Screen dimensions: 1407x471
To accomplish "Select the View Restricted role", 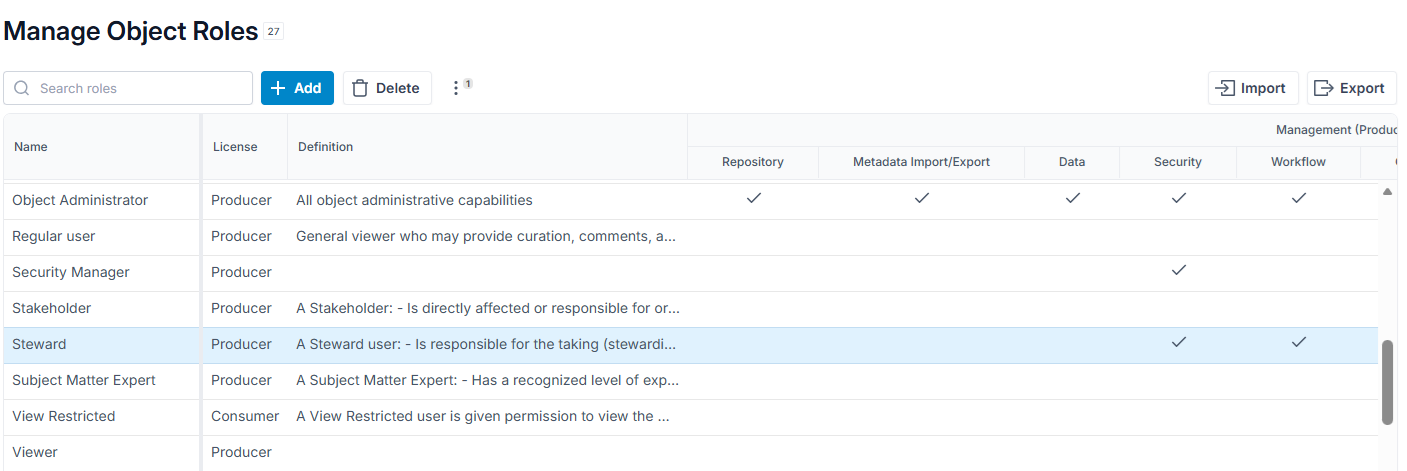I will [64, 416].
